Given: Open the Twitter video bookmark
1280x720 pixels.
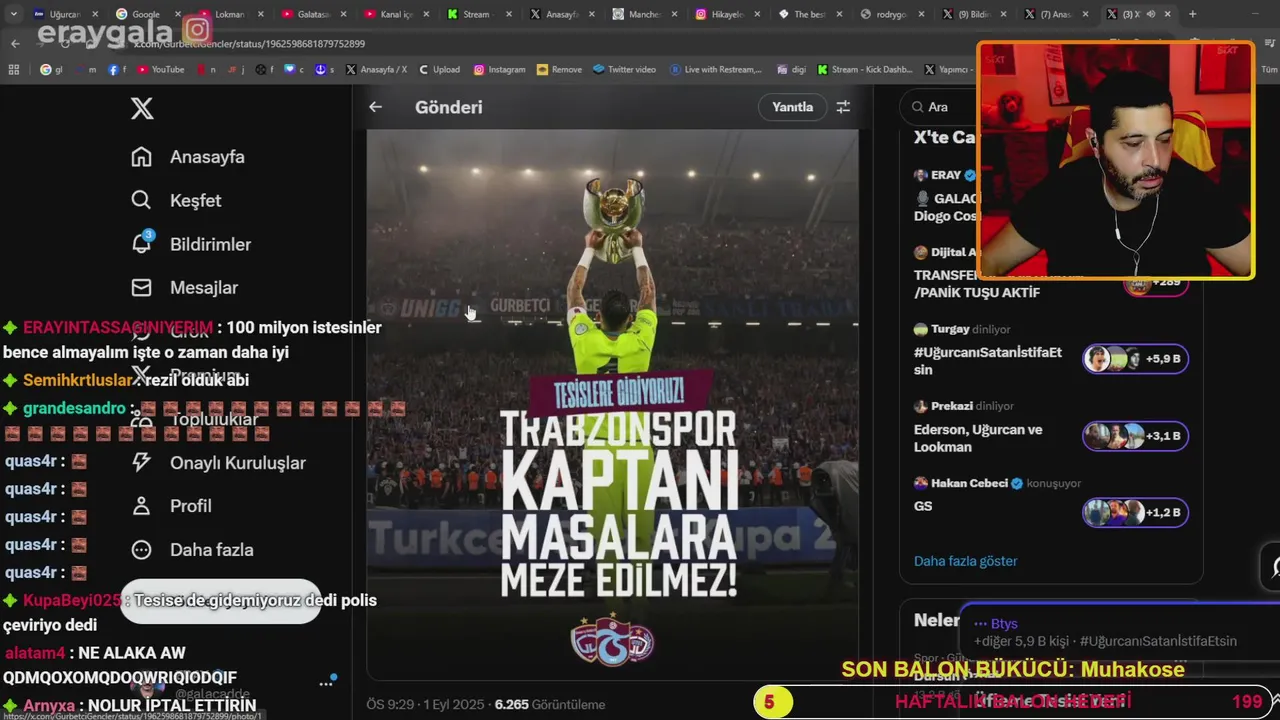Looking at the screenshot, I should pyautogui.click(x=624, y=69).
